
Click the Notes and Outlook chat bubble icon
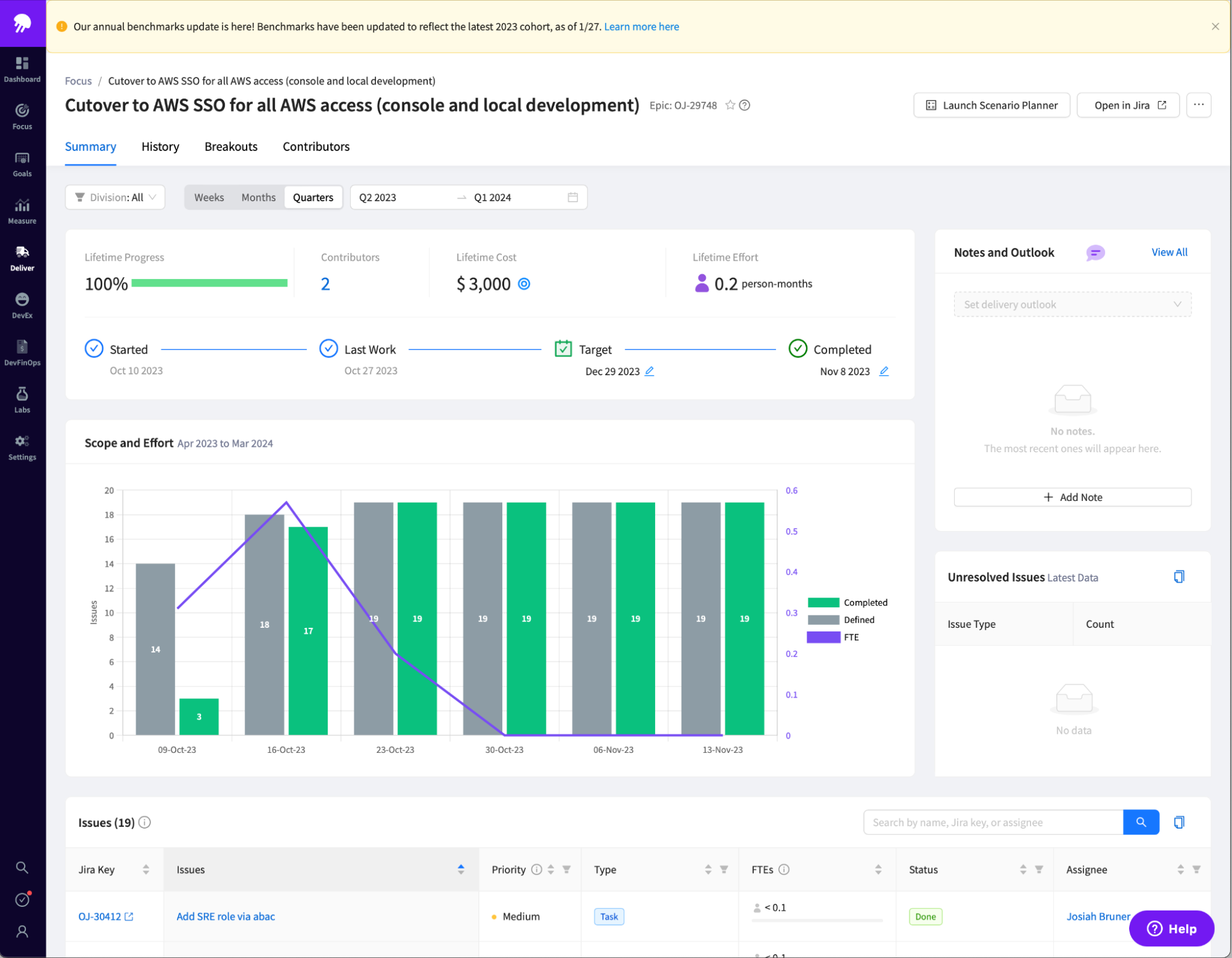pos(1095,253)
